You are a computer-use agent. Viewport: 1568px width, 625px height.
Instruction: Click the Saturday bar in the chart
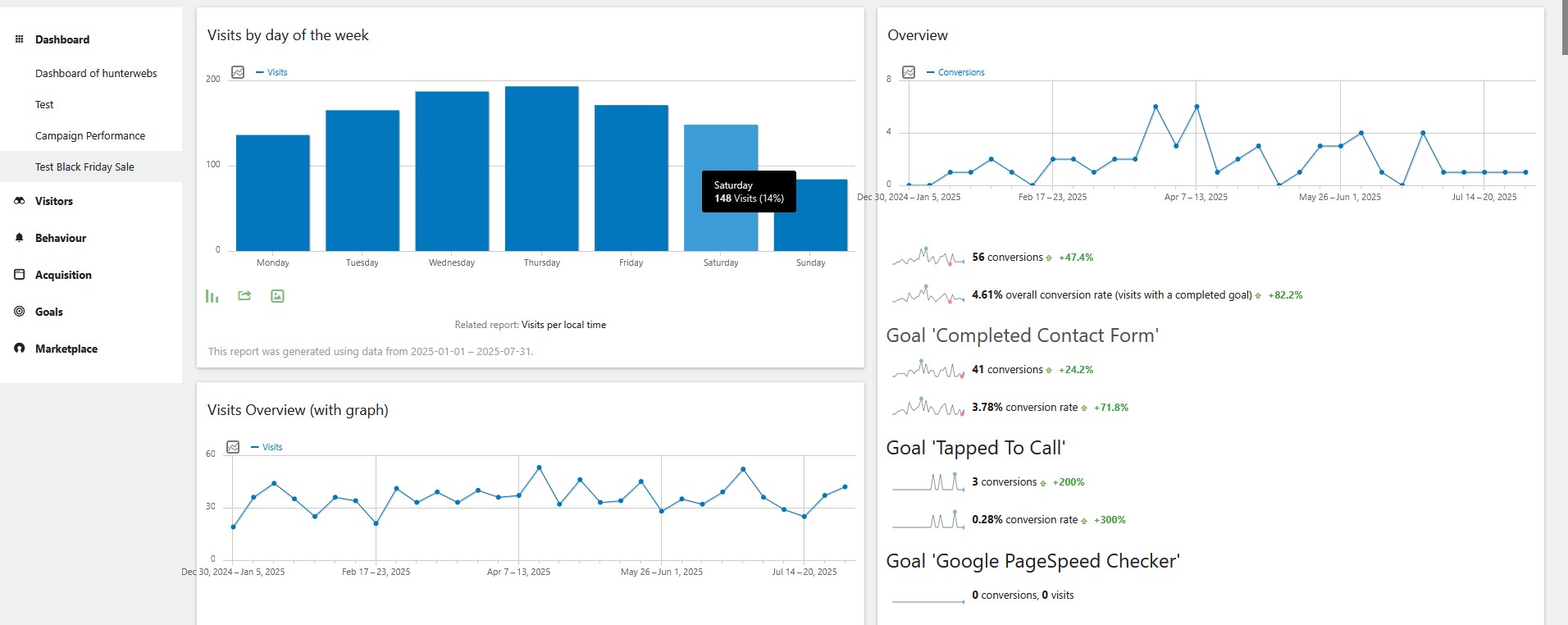pyautogui.click(x=721, y=188)
